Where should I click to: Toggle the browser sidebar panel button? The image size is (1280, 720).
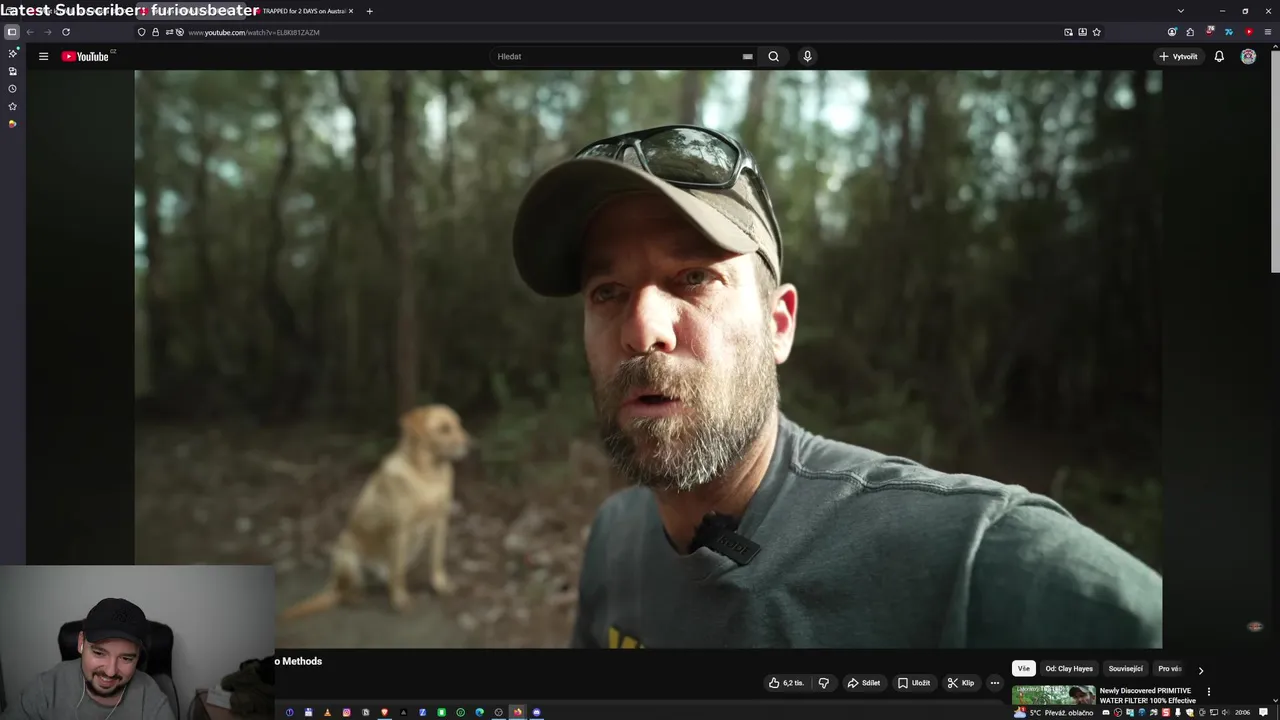(x=12, y=32)
